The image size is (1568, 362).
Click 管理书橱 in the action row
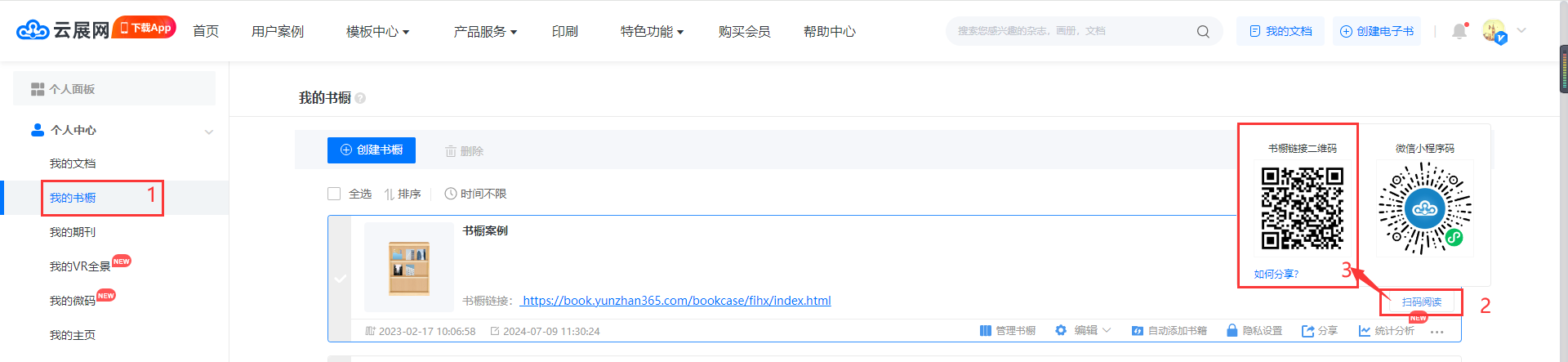pos(1008,330)
